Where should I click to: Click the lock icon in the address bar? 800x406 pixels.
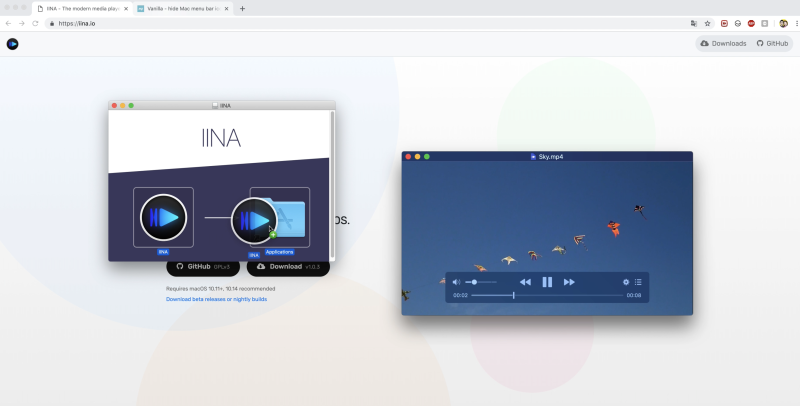(x=52, y=23)
